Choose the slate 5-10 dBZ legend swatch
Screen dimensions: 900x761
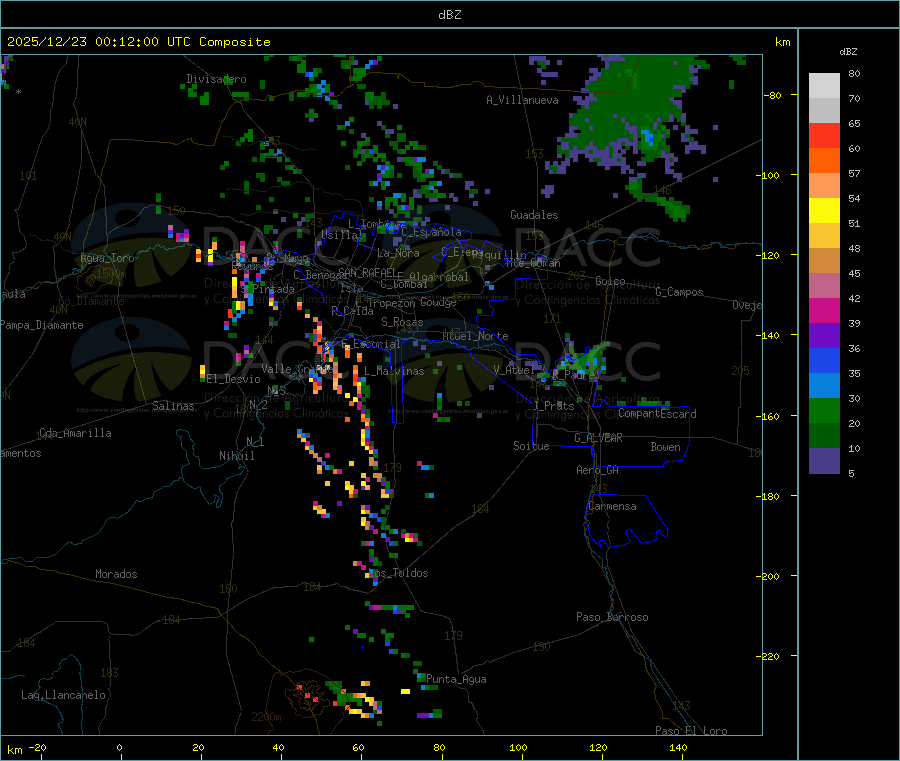point(824,461)
